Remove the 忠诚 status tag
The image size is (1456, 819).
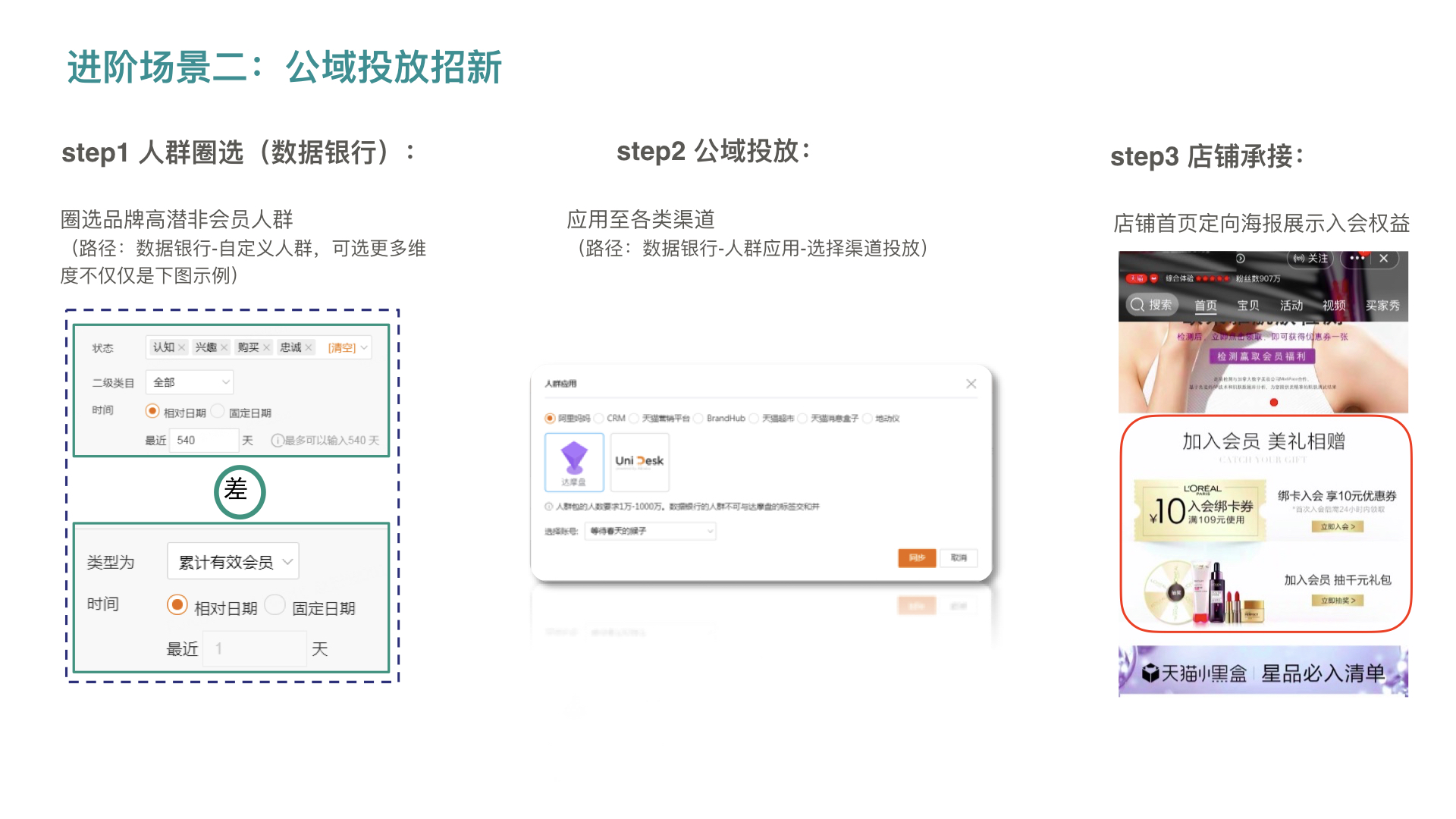[309, 347]
